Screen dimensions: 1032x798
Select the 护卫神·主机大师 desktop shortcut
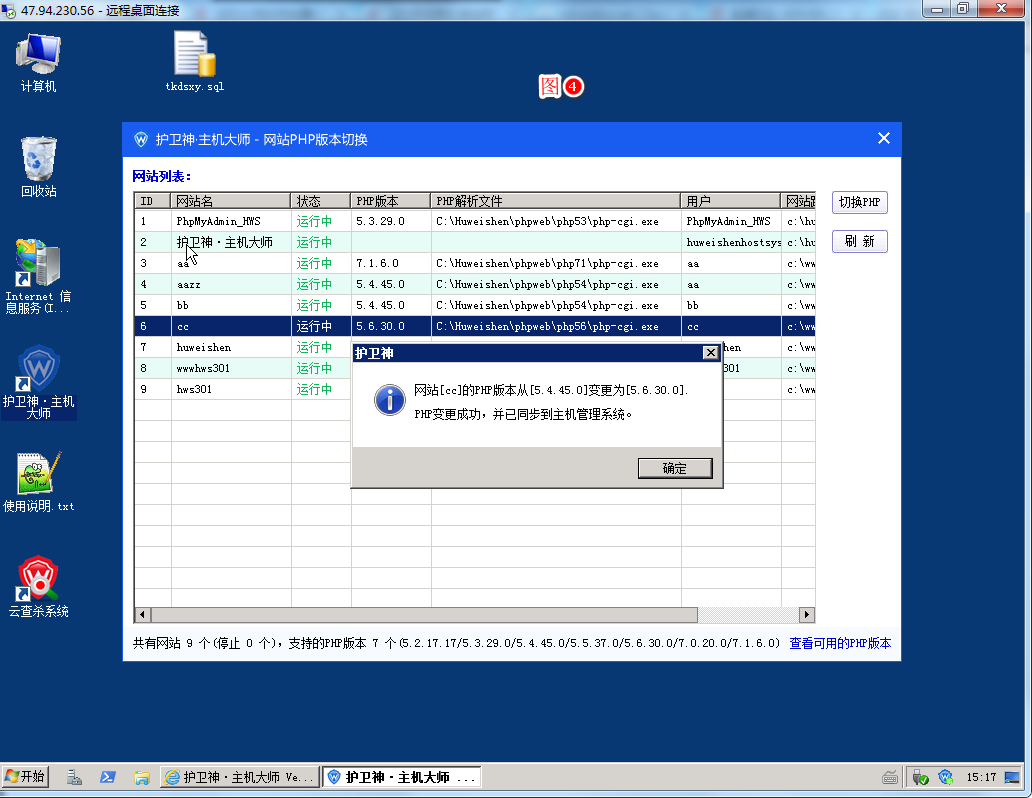tap(38, 382)
